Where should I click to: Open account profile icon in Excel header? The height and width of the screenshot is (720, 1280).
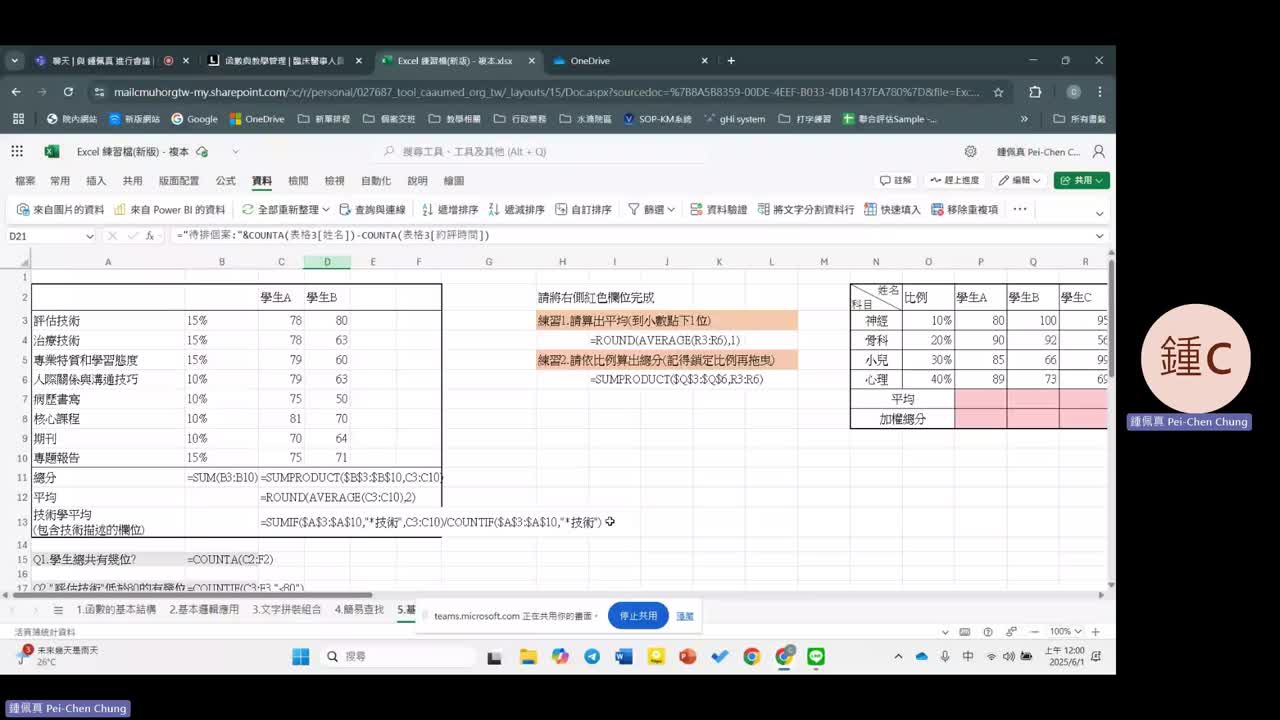point(1098,152)
